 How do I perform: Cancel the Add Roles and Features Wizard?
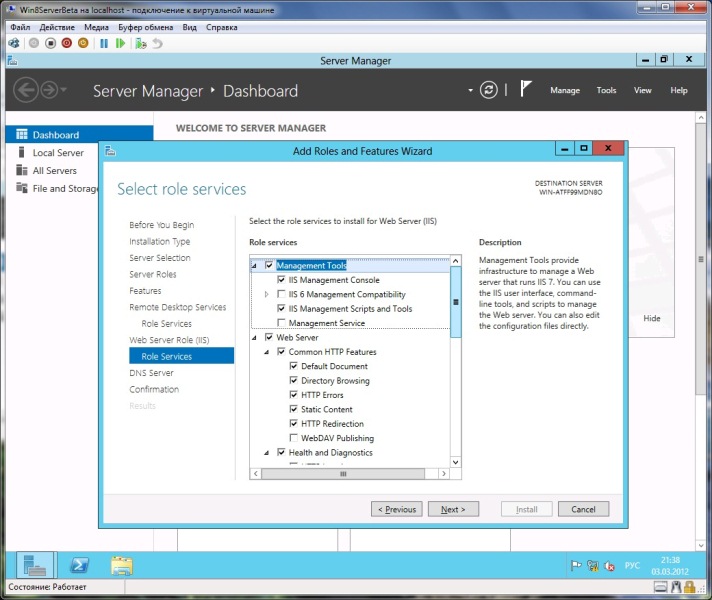[x=583, y=509]
